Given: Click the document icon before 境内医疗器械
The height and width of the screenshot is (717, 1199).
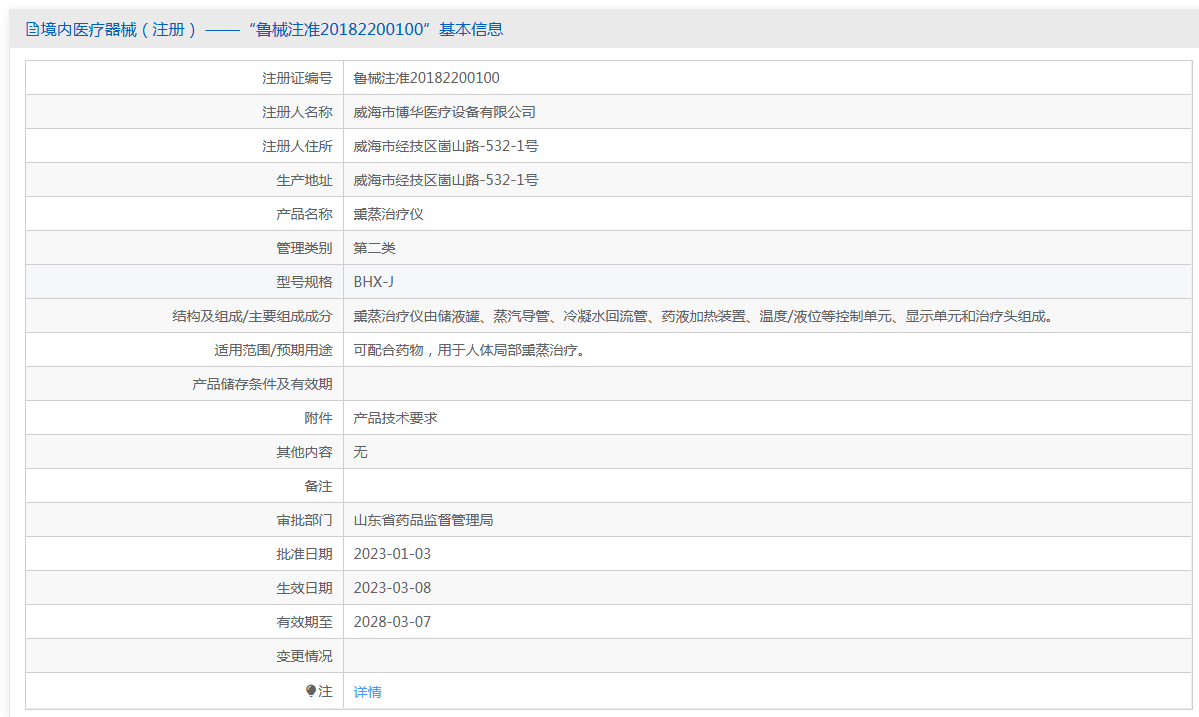Looking at the screenshot, I should pos(32,29).
